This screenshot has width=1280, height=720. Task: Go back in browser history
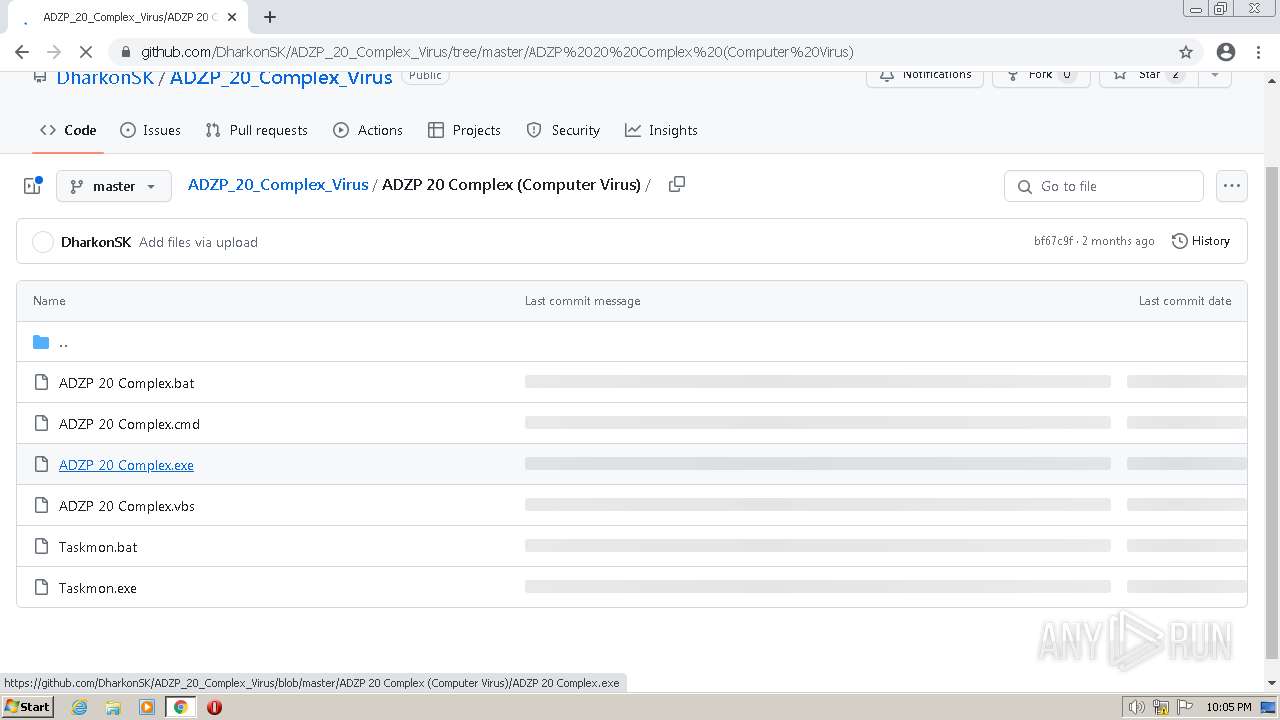22,52
